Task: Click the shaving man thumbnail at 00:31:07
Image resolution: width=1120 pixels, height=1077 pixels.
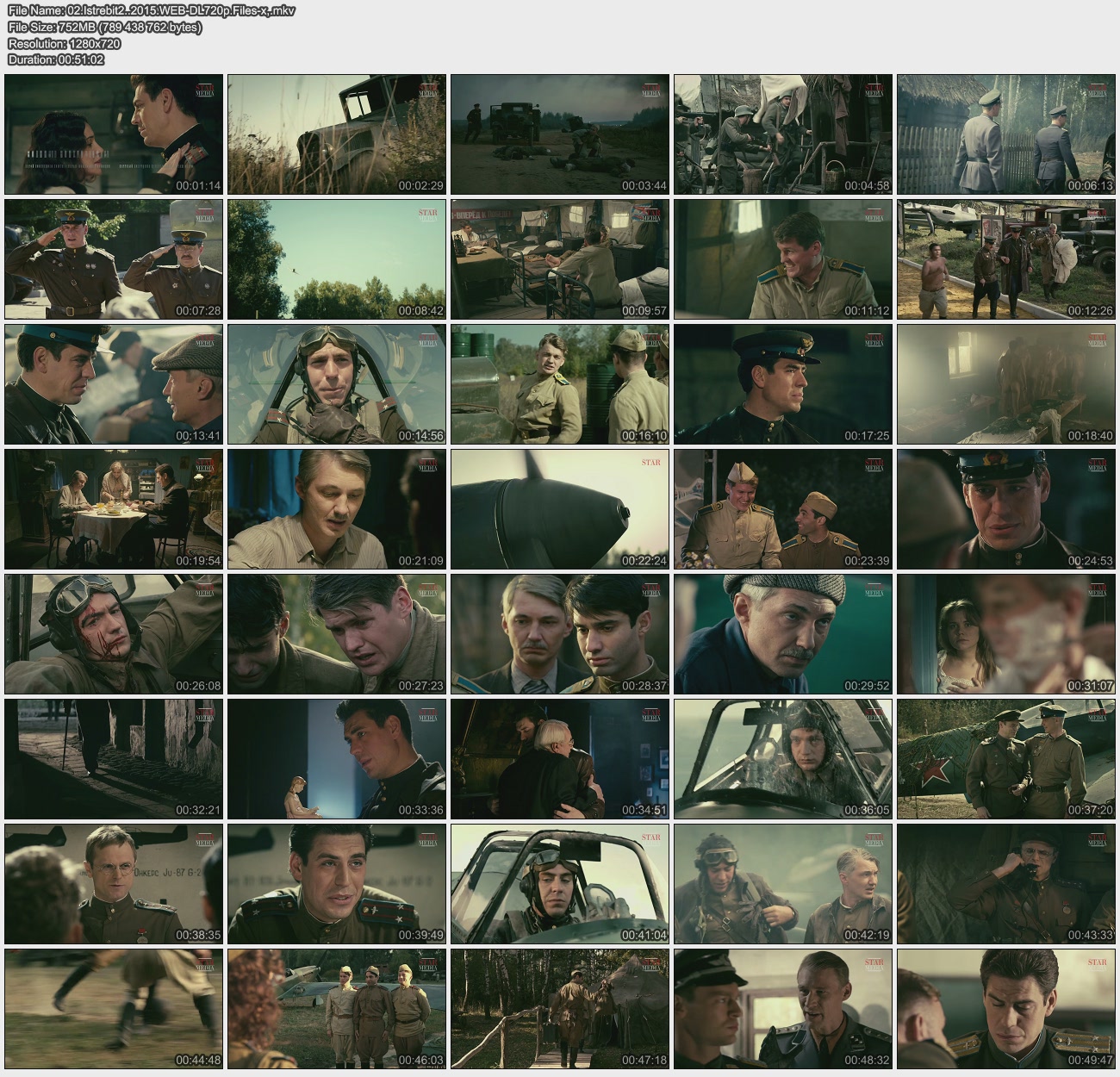Action: click(1006, 634)
